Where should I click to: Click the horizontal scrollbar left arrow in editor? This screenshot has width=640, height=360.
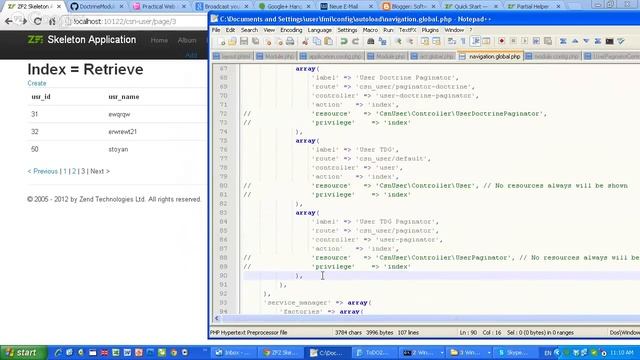tap(217, 318)
